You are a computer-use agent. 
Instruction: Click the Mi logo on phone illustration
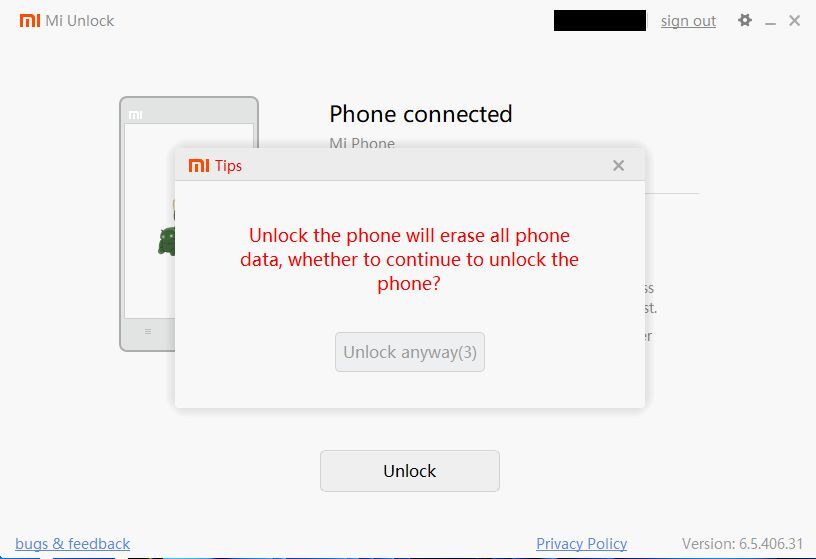(x=135, y=115)
